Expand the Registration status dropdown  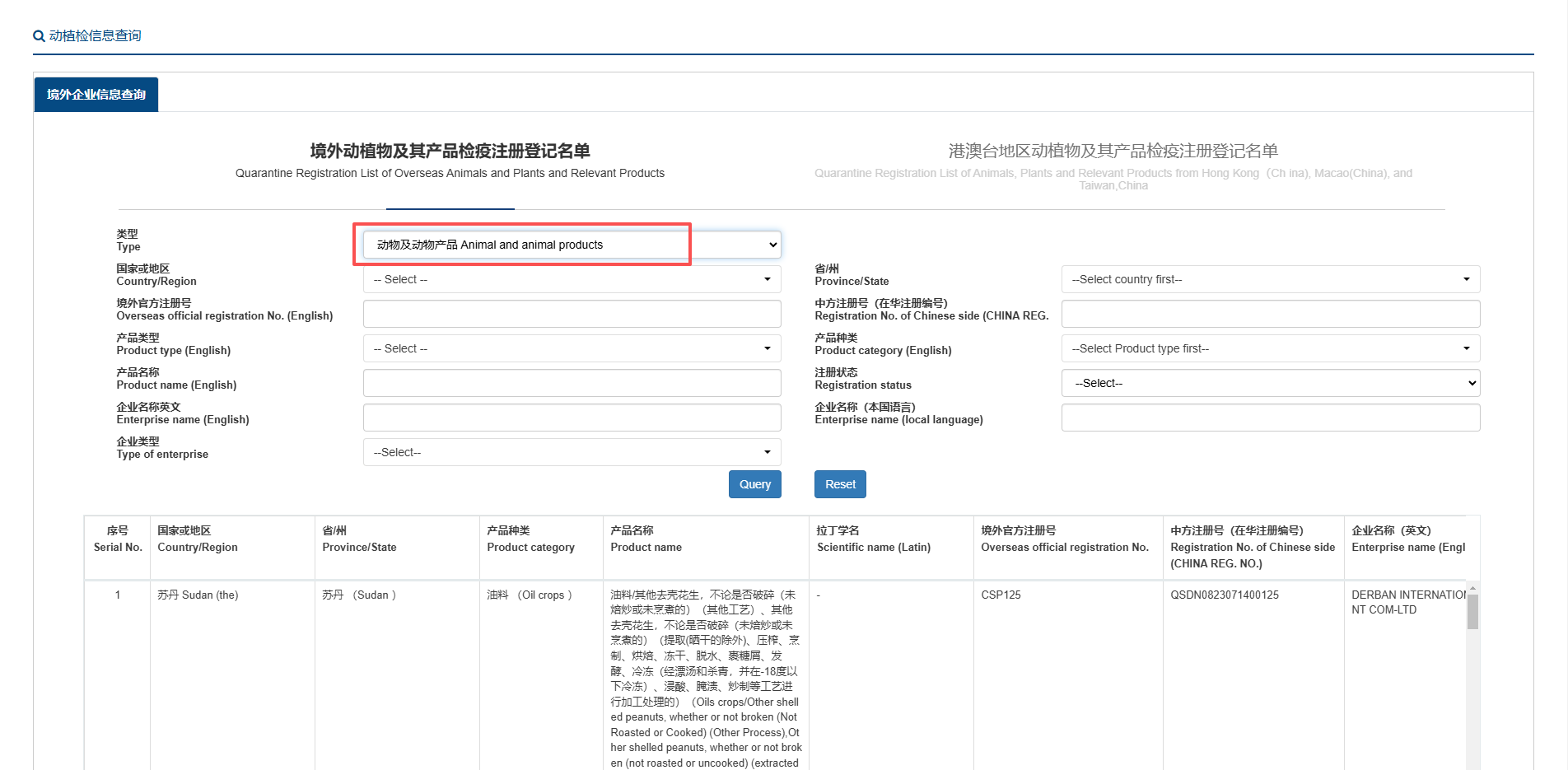pyautogui.click(x=1270, y=383)
